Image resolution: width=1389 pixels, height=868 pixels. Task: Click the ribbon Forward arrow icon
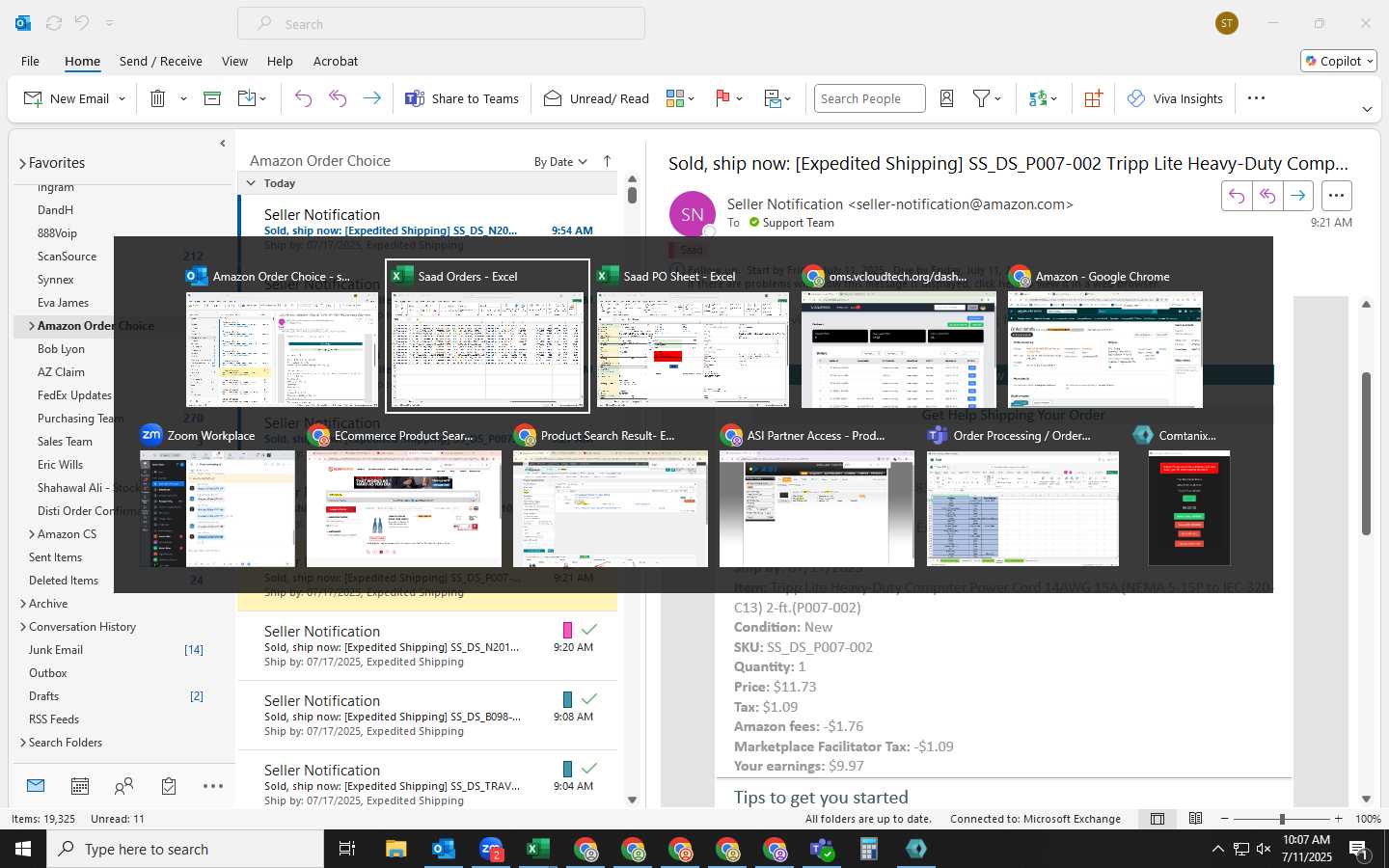(371, 98)
